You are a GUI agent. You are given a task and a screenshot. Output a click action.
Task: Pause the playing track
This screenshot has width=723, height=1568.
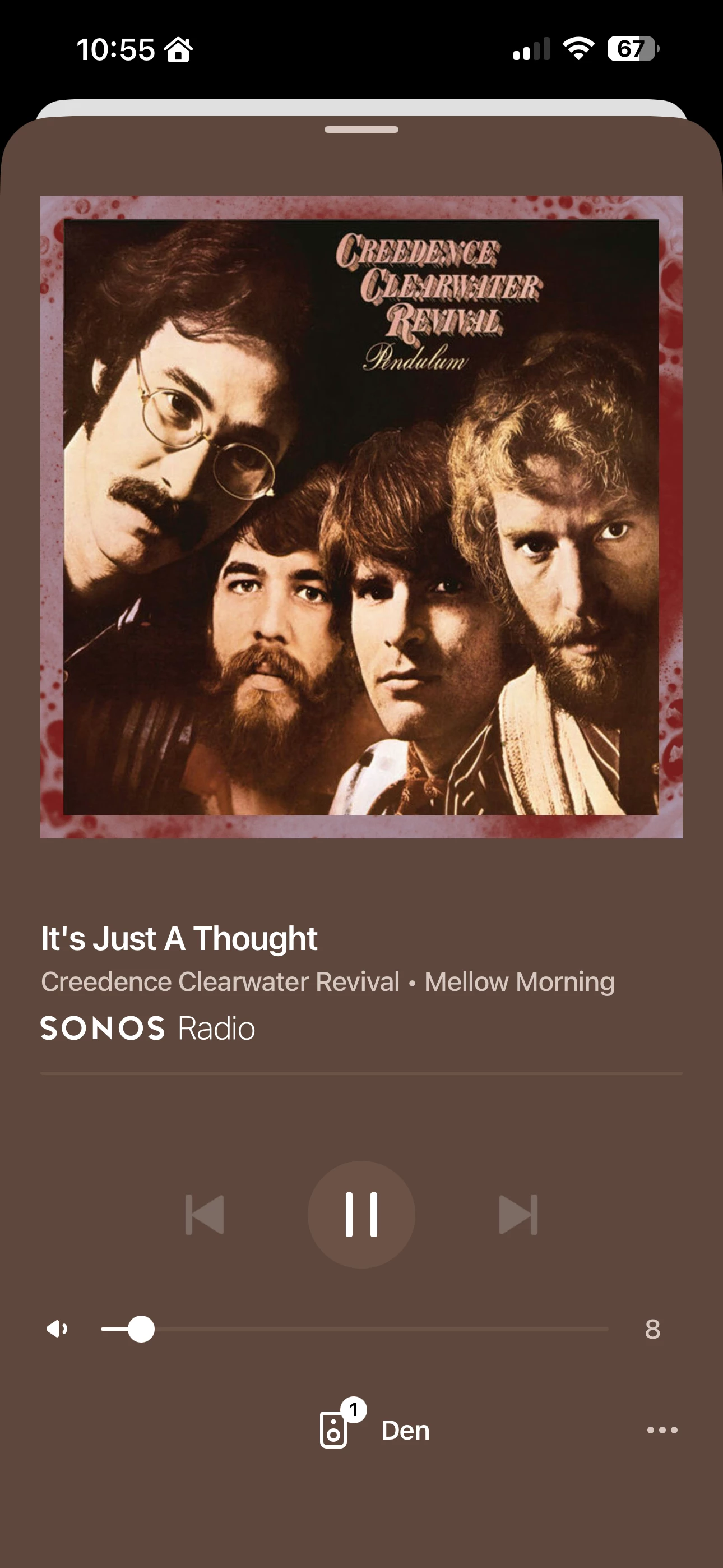coord(361,1214)
